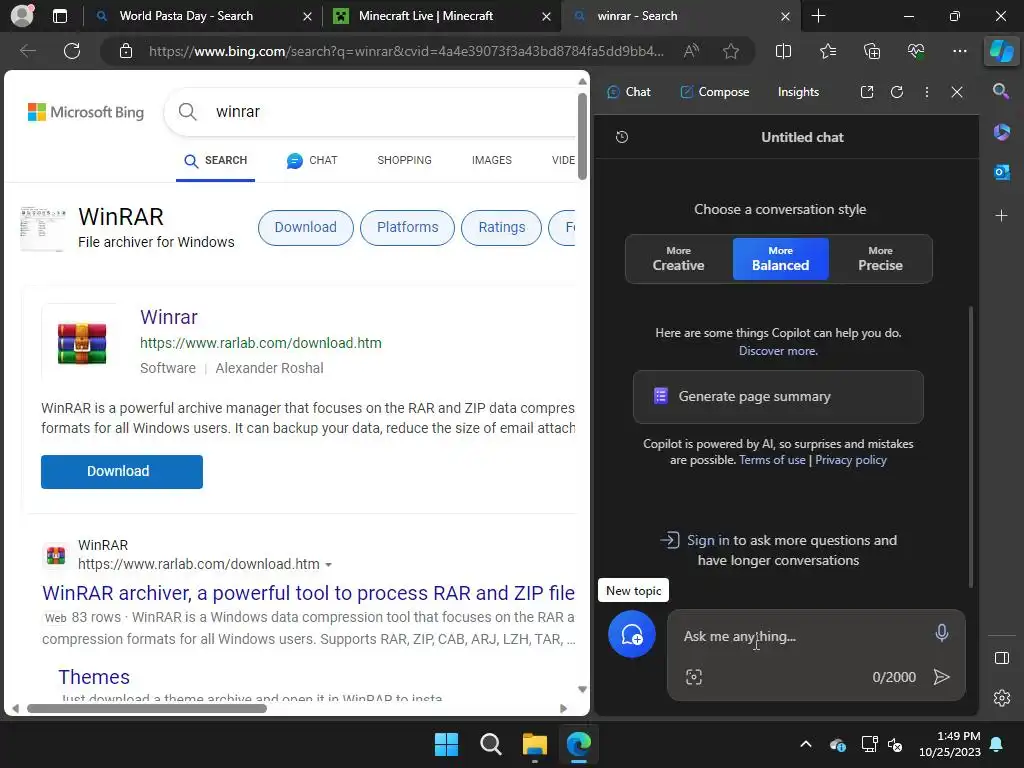This screenshot has width=1024, height=768.
Task: Open Windows Start menu
Action: click(x=446, y=744)
